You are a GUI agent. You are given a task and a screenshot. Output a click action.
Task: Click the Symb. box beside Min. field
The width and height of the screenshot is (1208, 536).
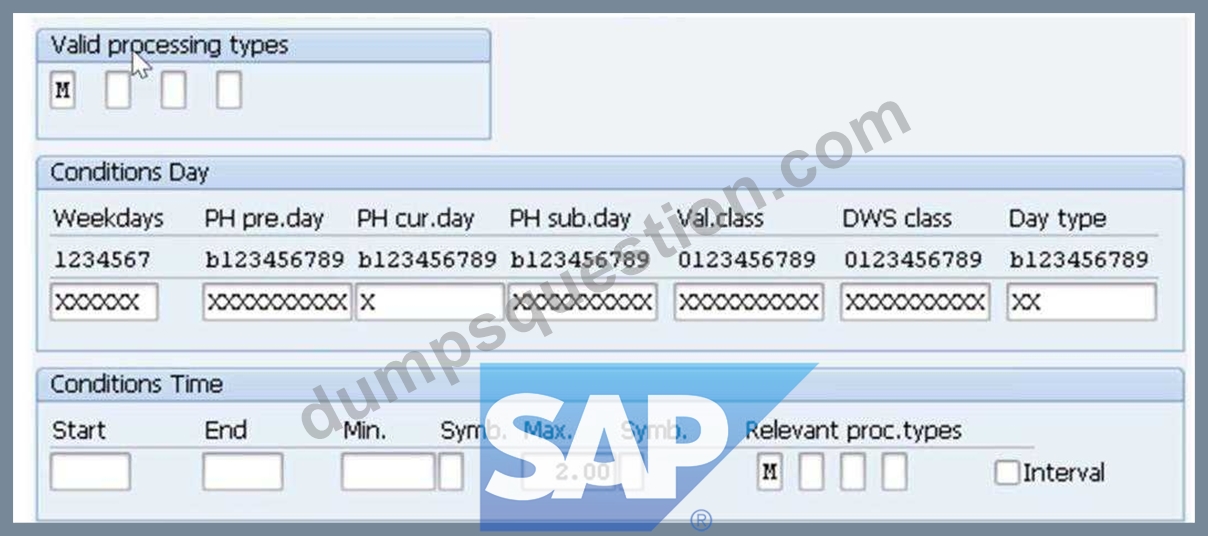tap(451, 471)
